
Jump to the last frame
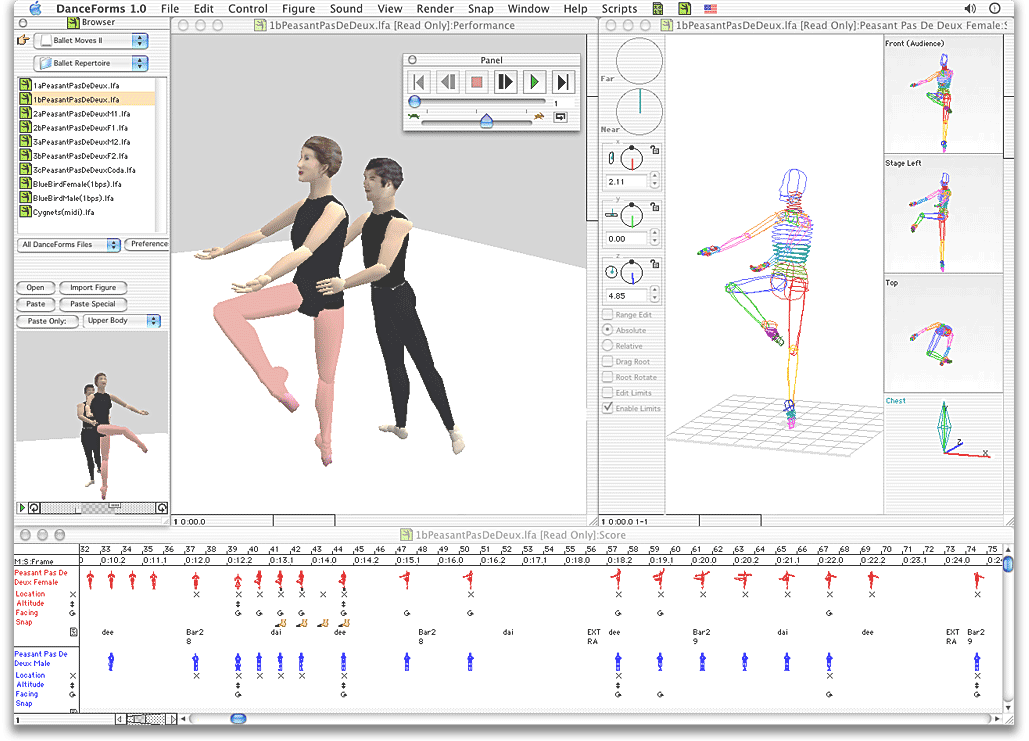(x=562, y=82)
